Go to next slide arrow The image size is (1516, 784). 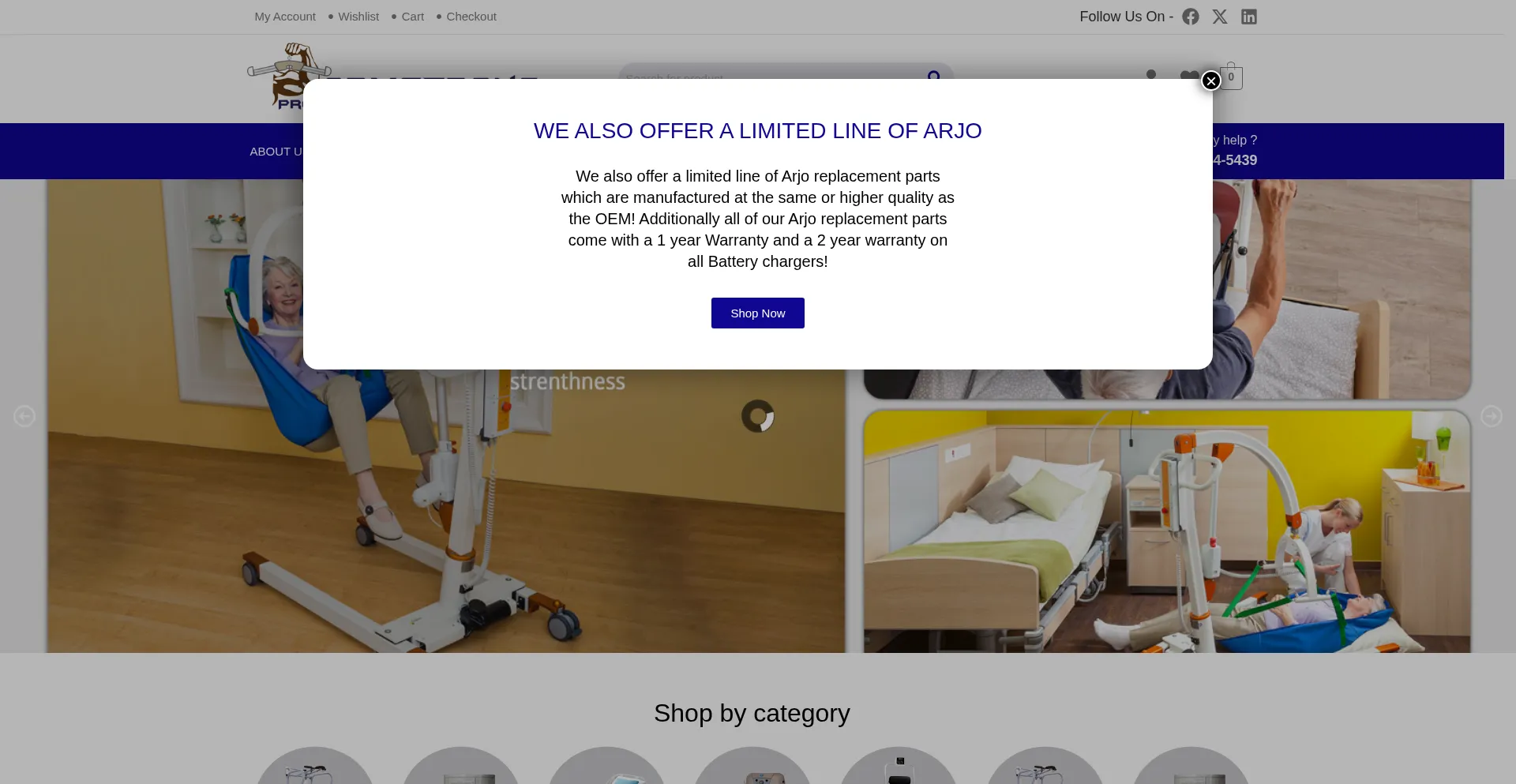tap(1491, 416)
